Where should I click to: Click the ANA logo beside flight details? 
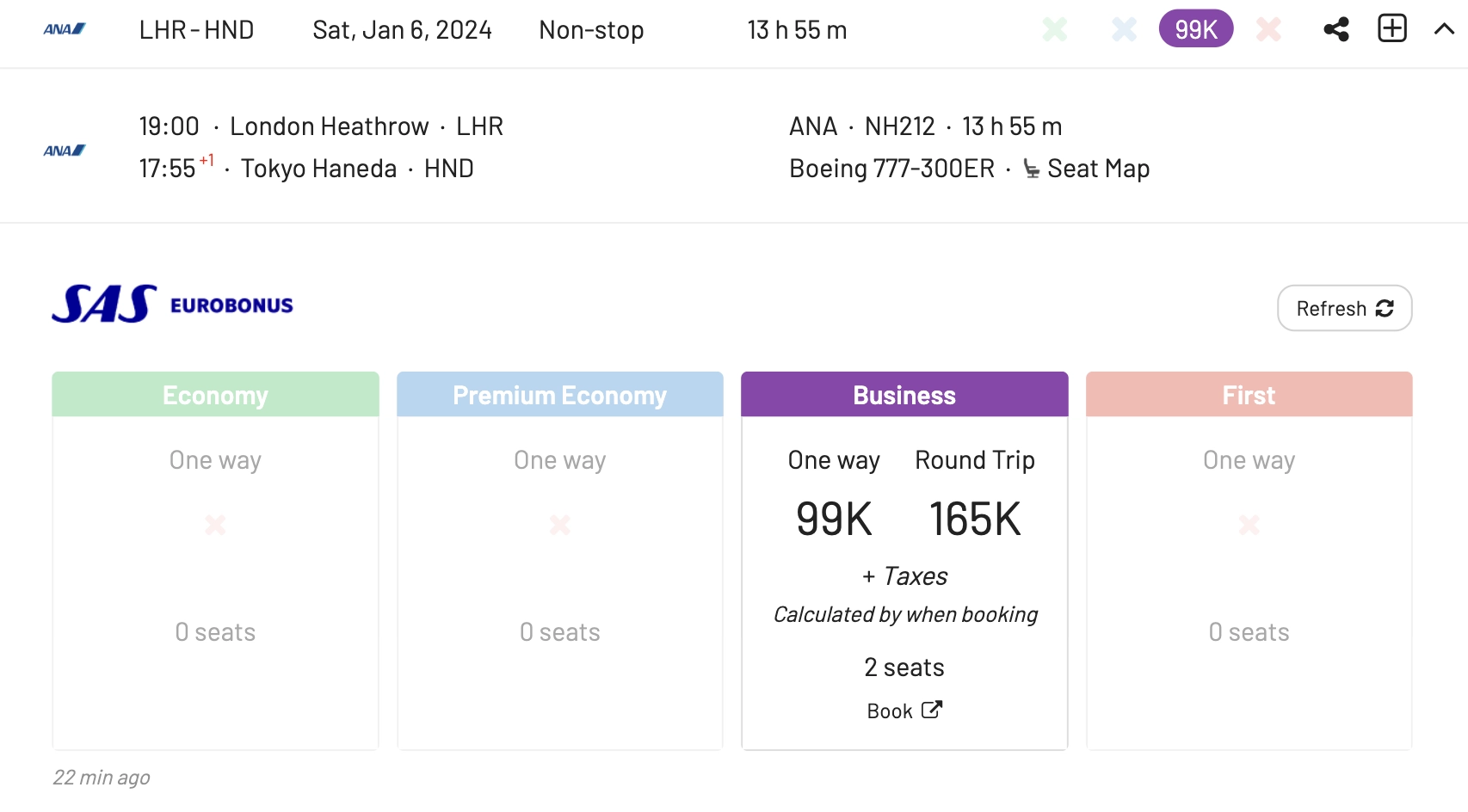65,151
